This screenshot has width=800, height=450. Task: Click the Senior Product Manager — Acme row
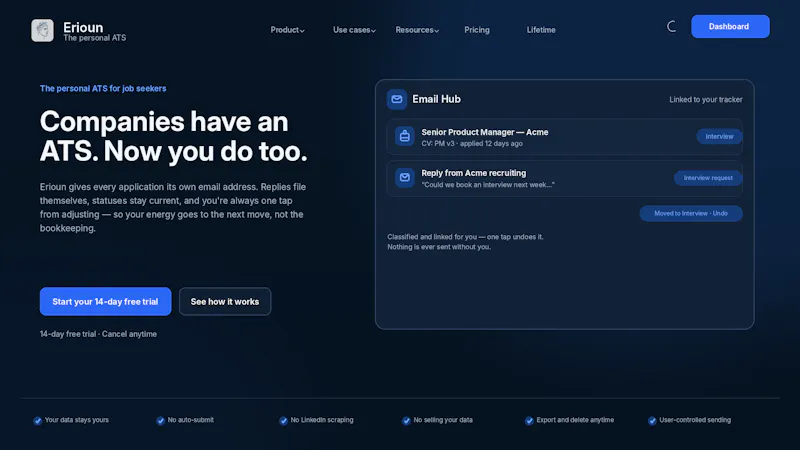[x=564, y=137]
